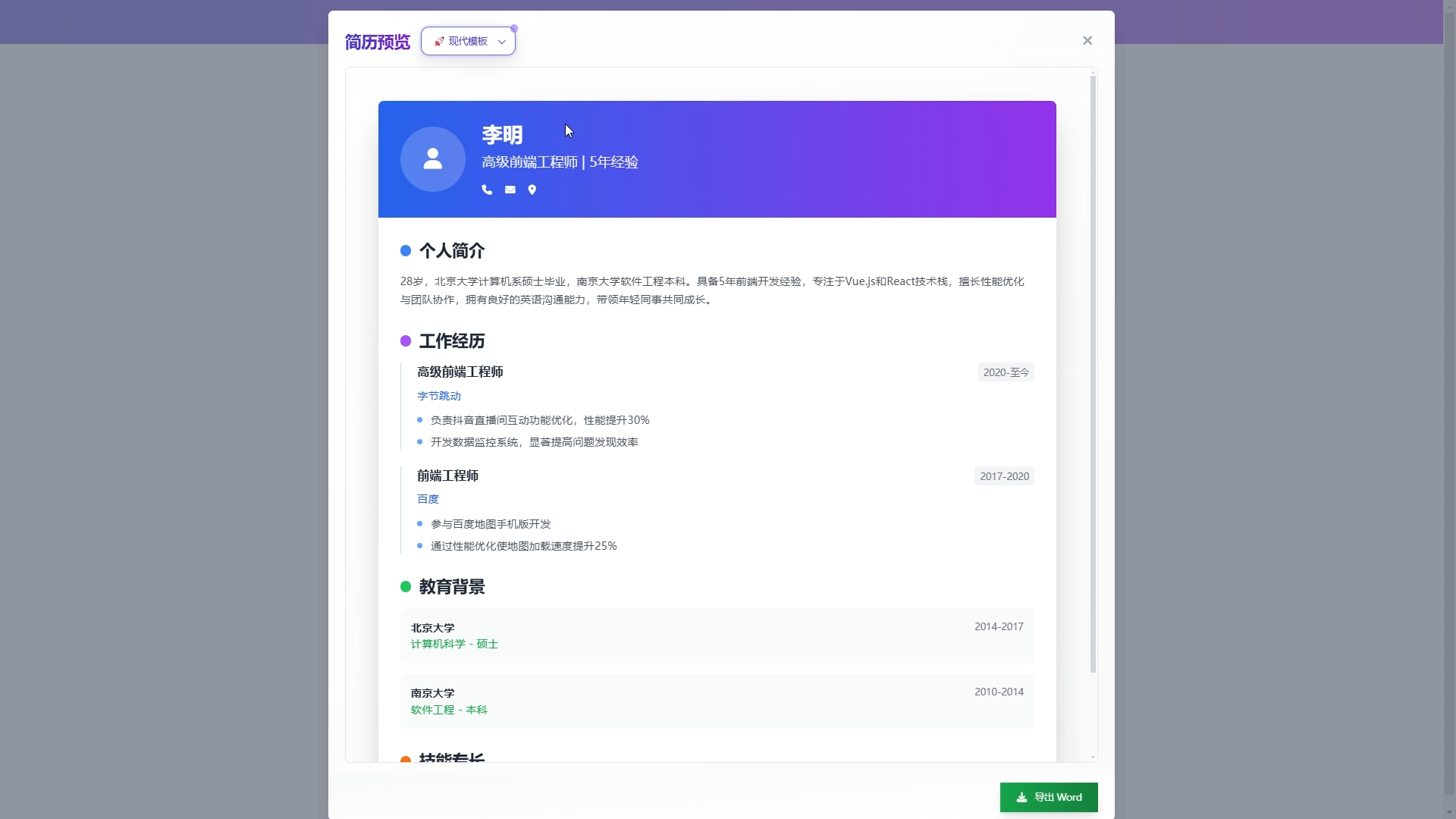Click the 2020-至今 date badge

[x=1006, y=372]
